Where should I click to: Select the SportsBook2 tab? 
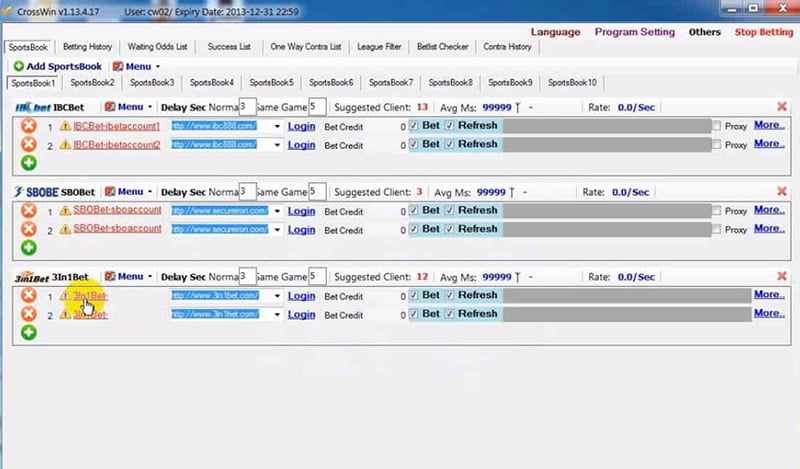(92, 82)
